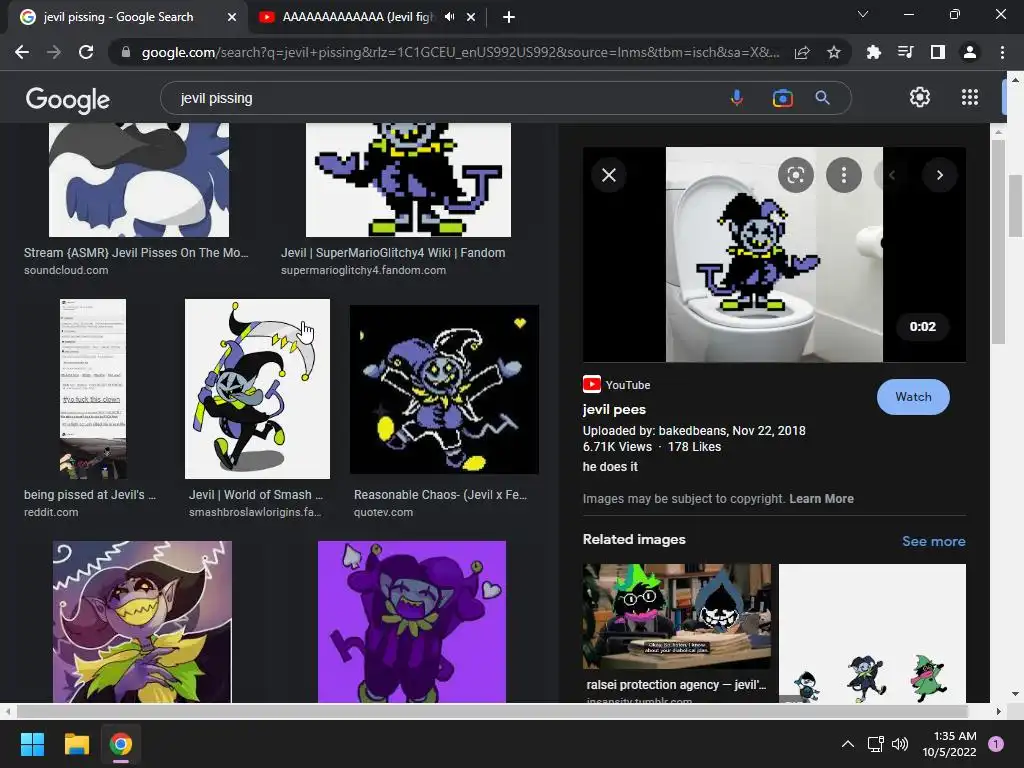Open the reddit.com being pissed result image
The height and width of the screenshot is (768, 1024).
(93, 389)
